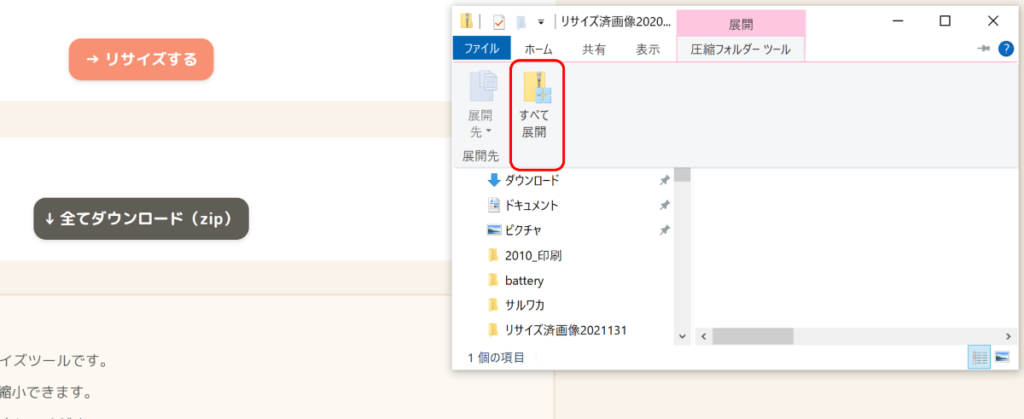Screen dimensions: 1024x419
Task: Switch to details view icon in status bar
Action: [979, 358]
